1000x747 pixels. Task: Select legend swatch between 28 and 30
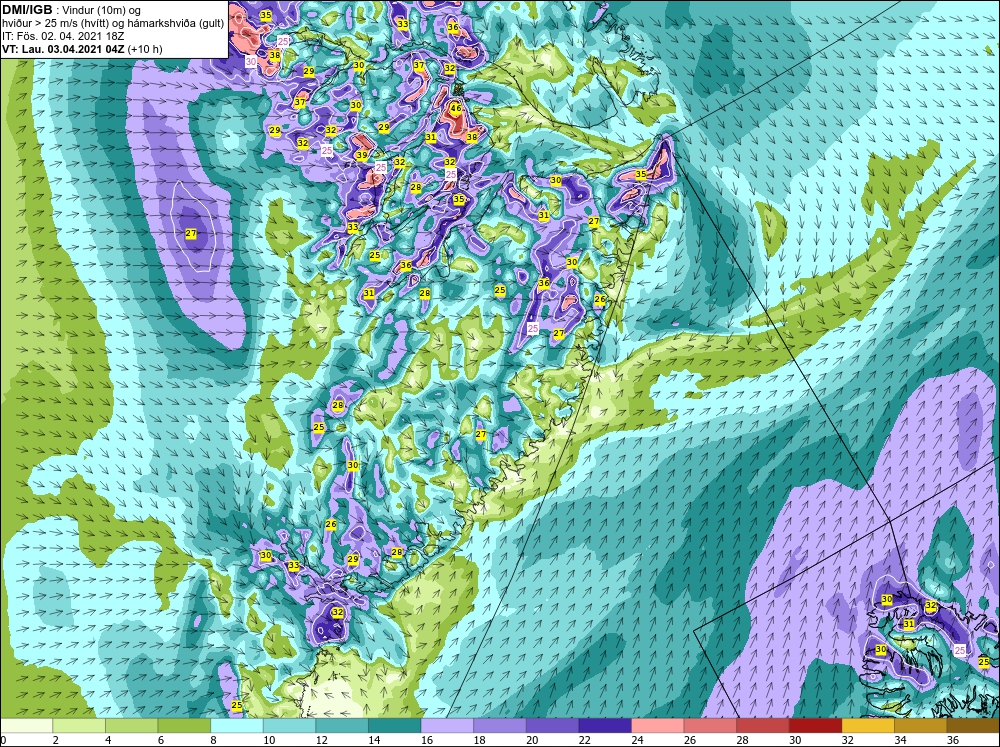tap(763, 726)
